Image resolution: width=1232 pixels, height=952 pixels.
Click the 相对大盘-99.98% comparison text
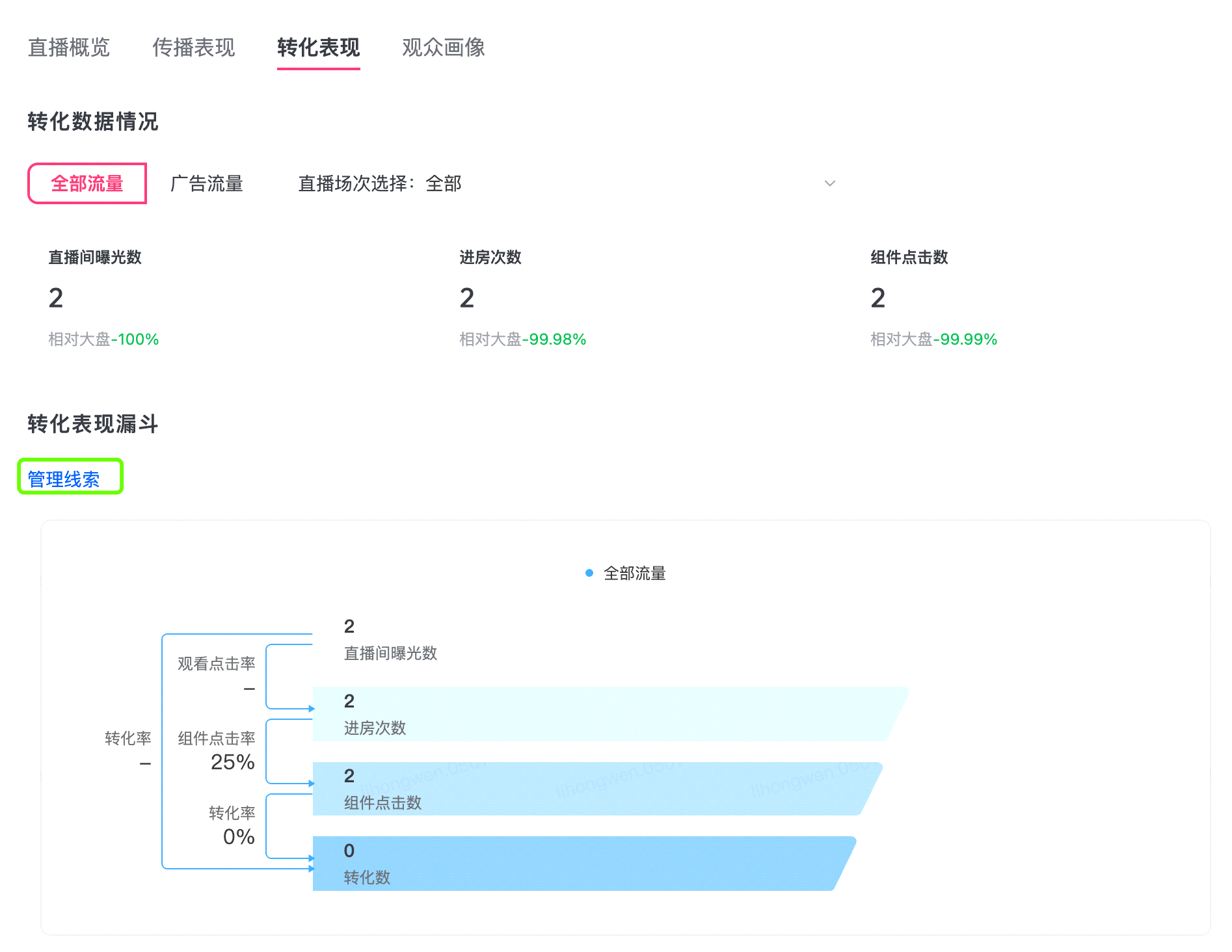[x=523, y=339]
